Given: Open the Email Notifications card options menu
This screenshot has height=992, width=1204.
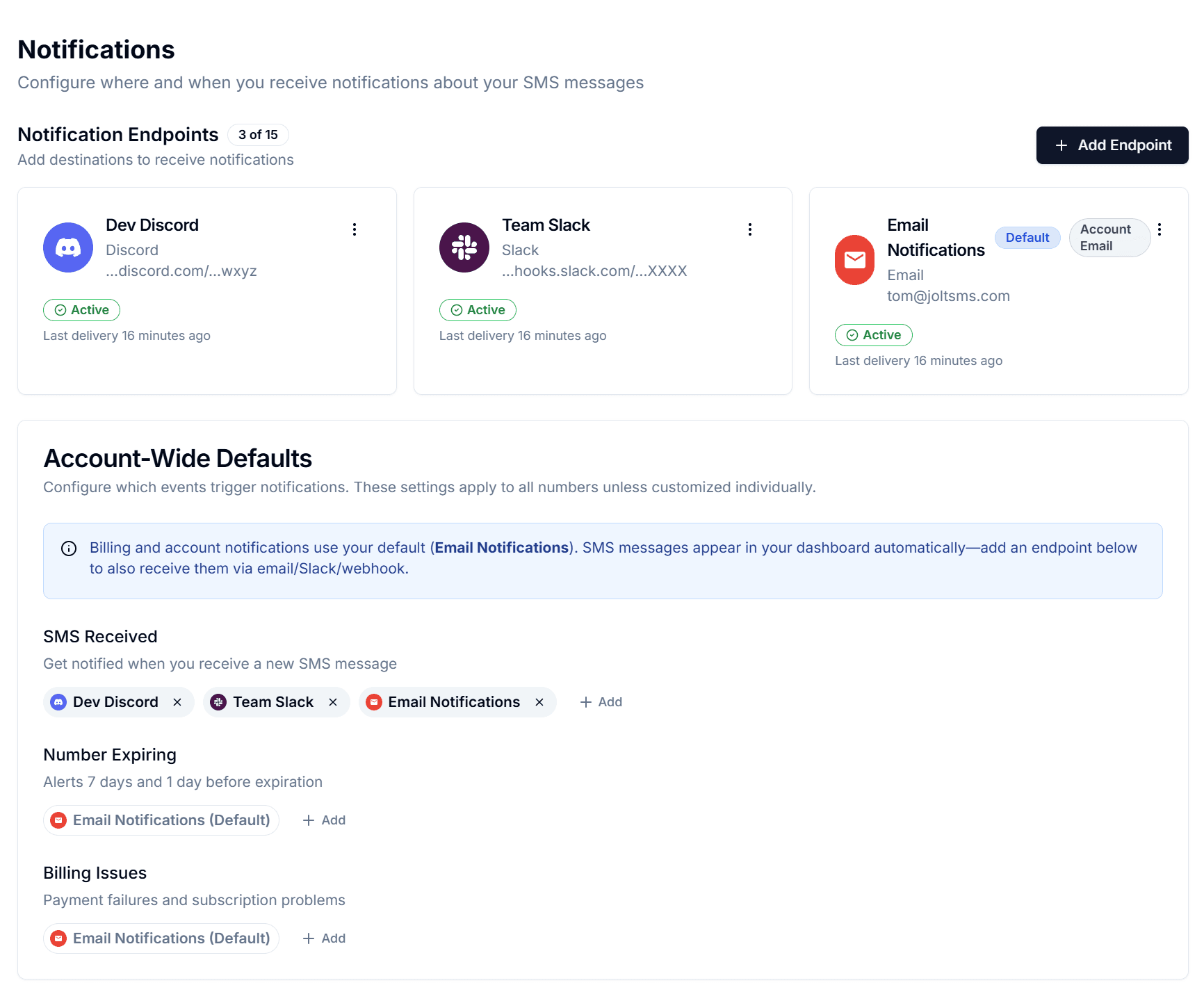Looking at the screenshot, I should [x=1160, y=229].
